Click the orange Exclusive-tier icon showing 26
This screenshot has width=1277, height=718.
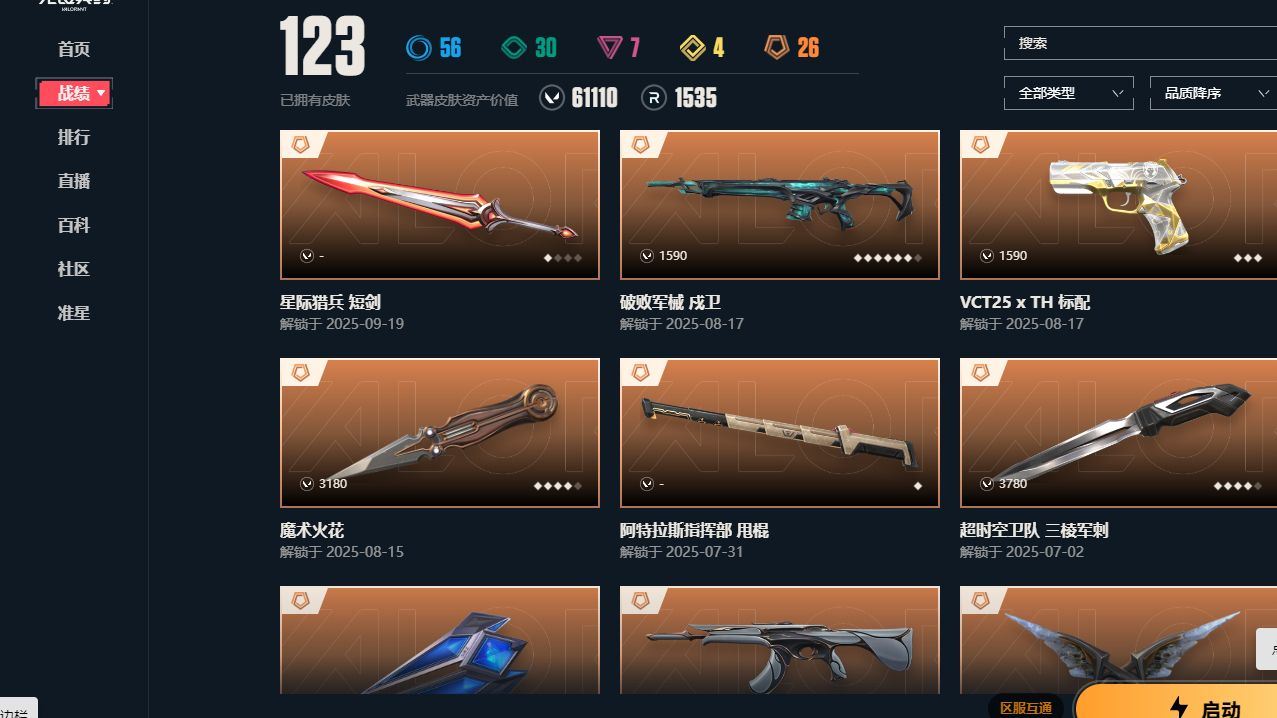coord(777,47)
